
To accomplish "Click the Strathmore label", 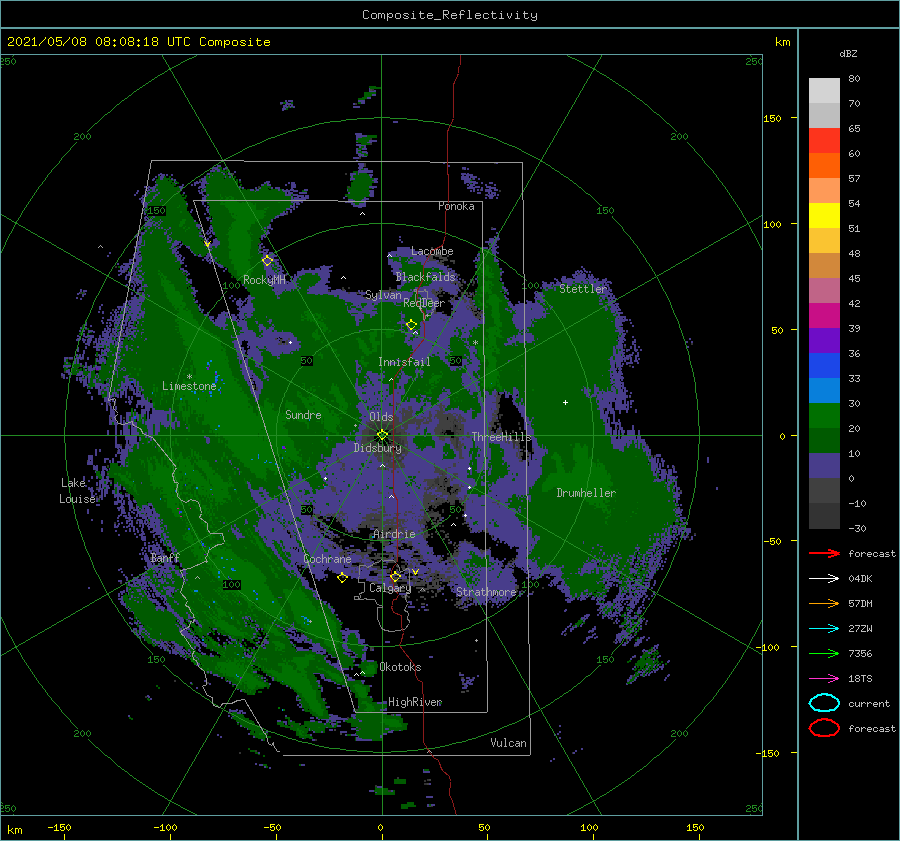I will tap(486, 591).
